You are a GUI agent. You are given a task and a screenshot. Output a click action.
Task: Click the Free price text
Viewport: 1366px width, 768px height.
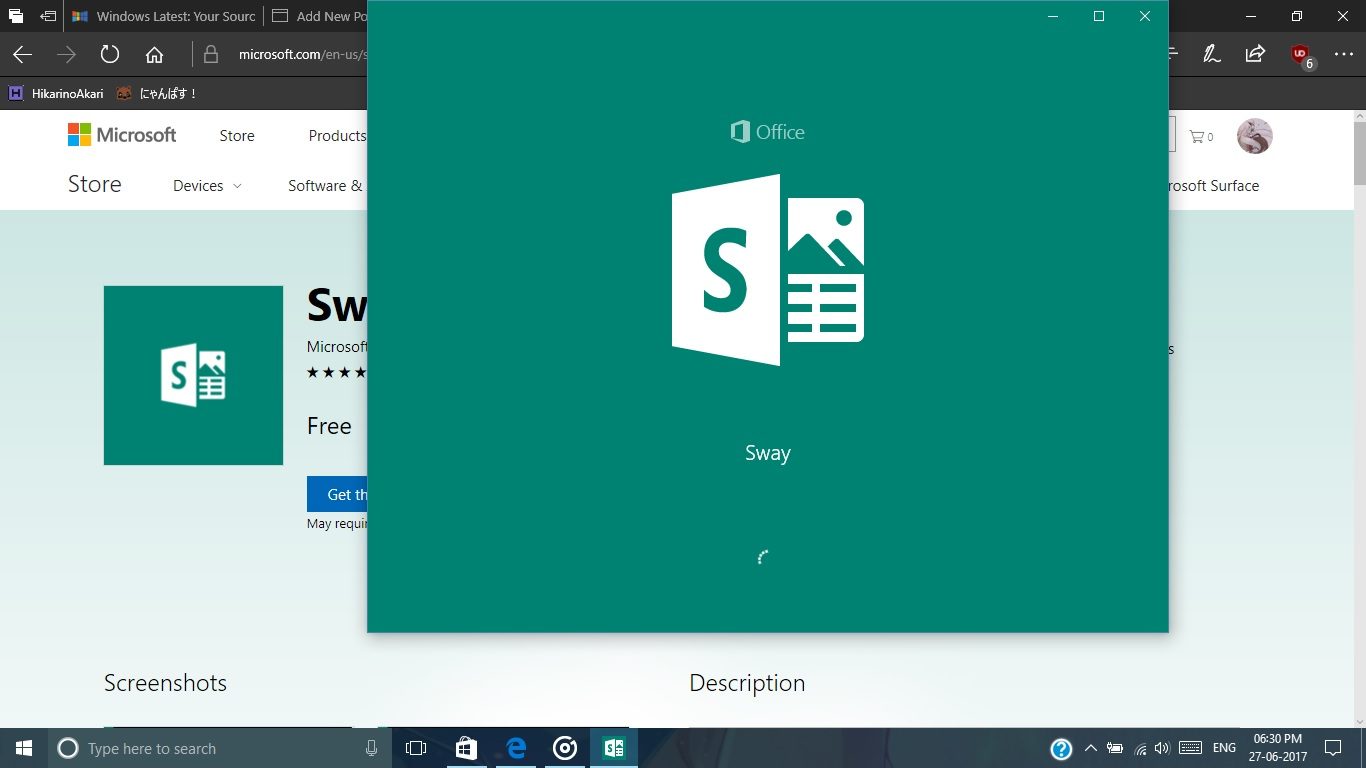tap(329, 426)
